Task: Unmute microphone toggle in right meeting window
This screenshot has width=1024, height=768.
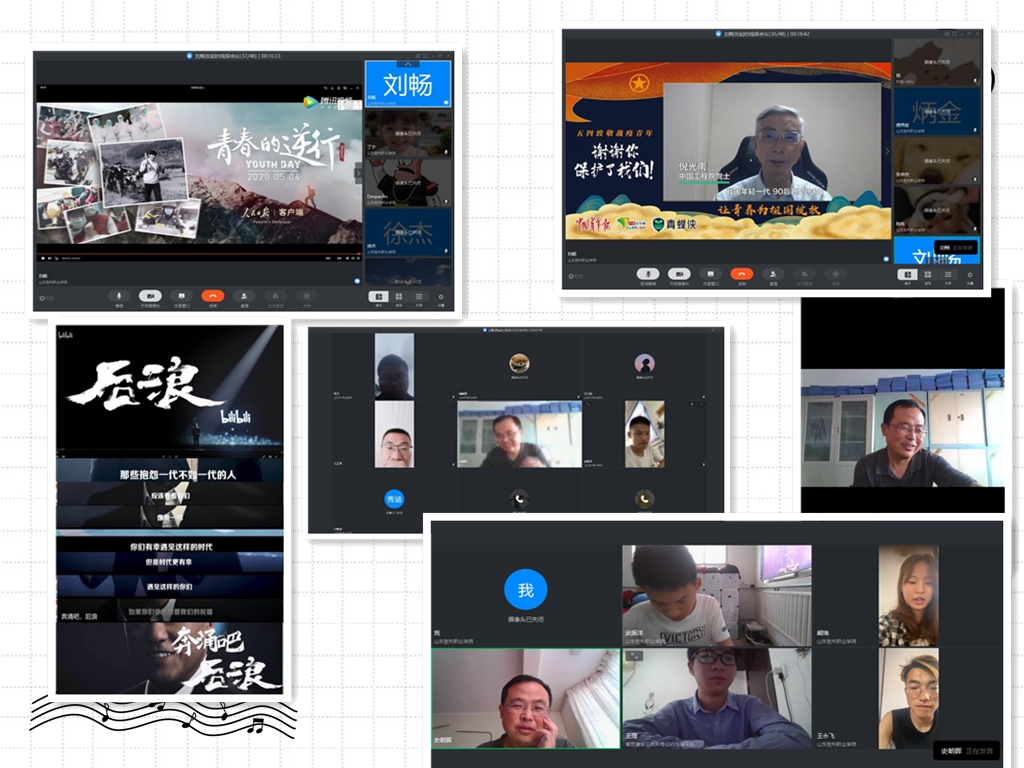Action: [648, 274]
